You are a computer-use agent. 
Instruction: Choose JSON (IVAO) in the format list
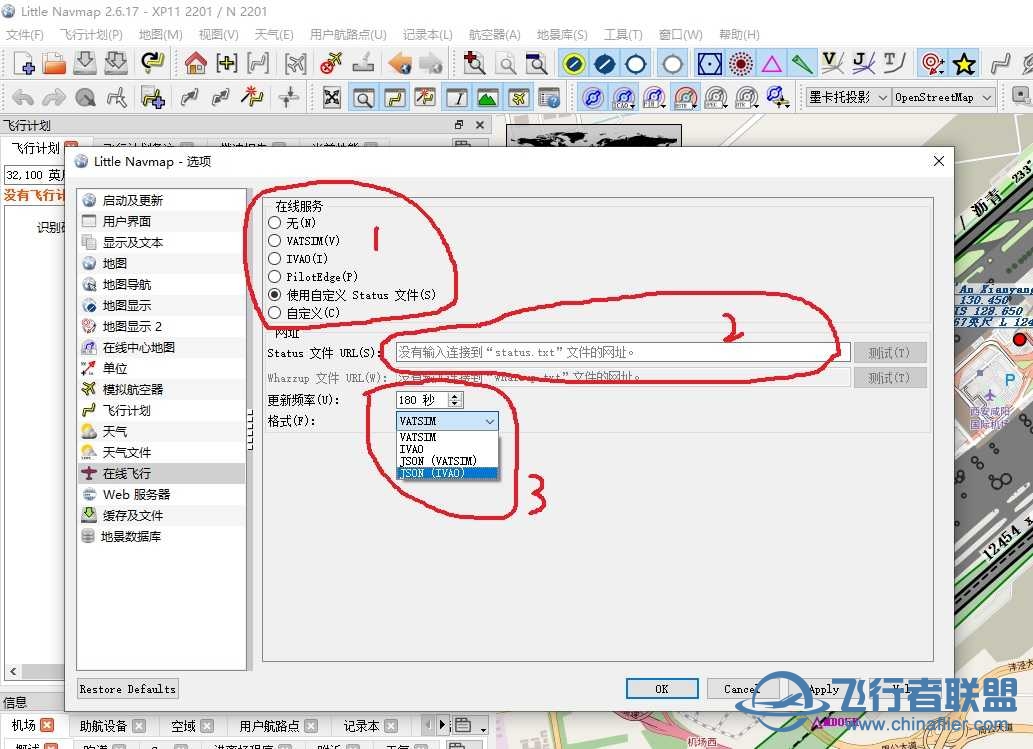[x=447, y=473]
